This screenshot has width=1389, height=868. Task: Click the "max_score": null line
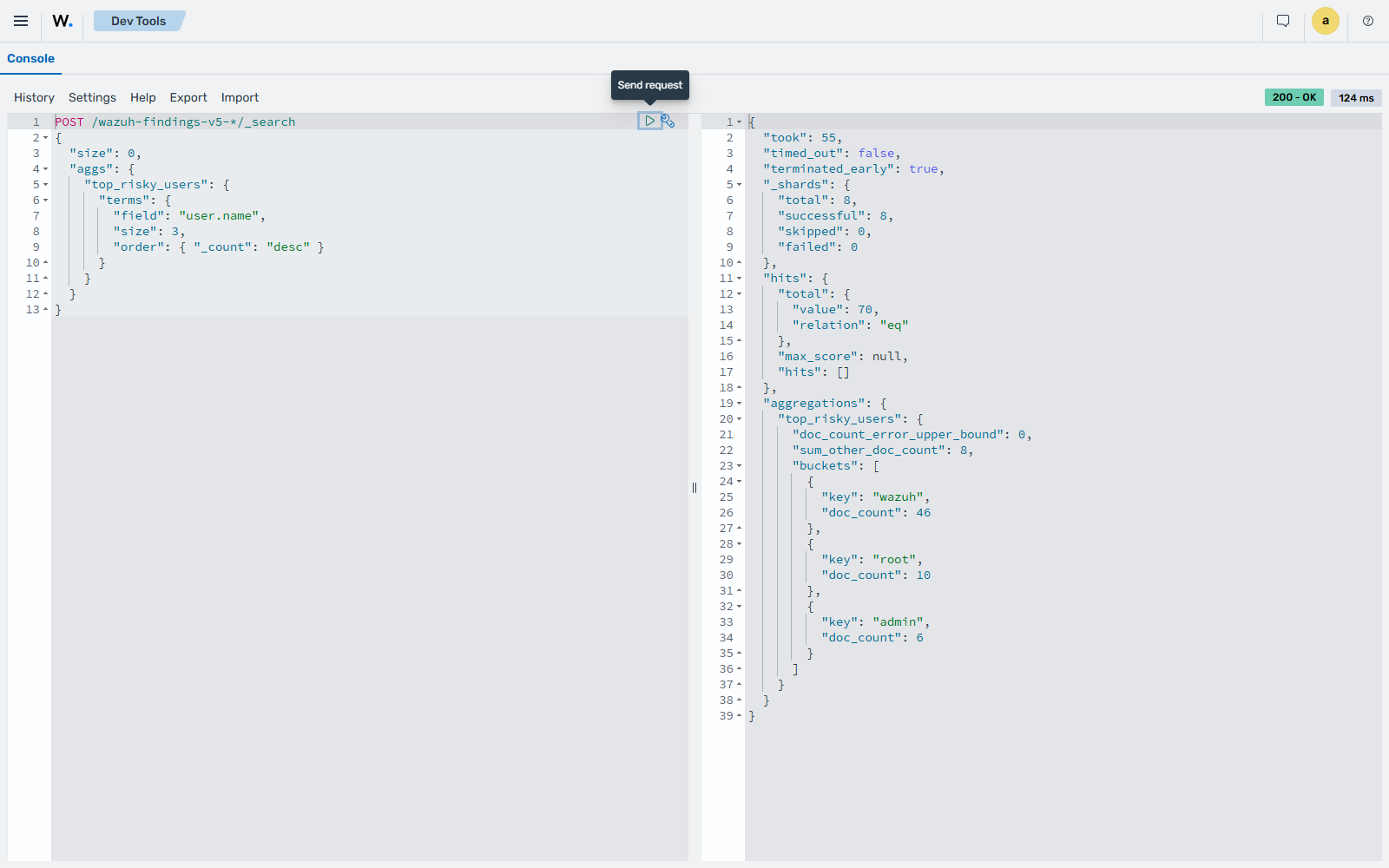point(843,356)
